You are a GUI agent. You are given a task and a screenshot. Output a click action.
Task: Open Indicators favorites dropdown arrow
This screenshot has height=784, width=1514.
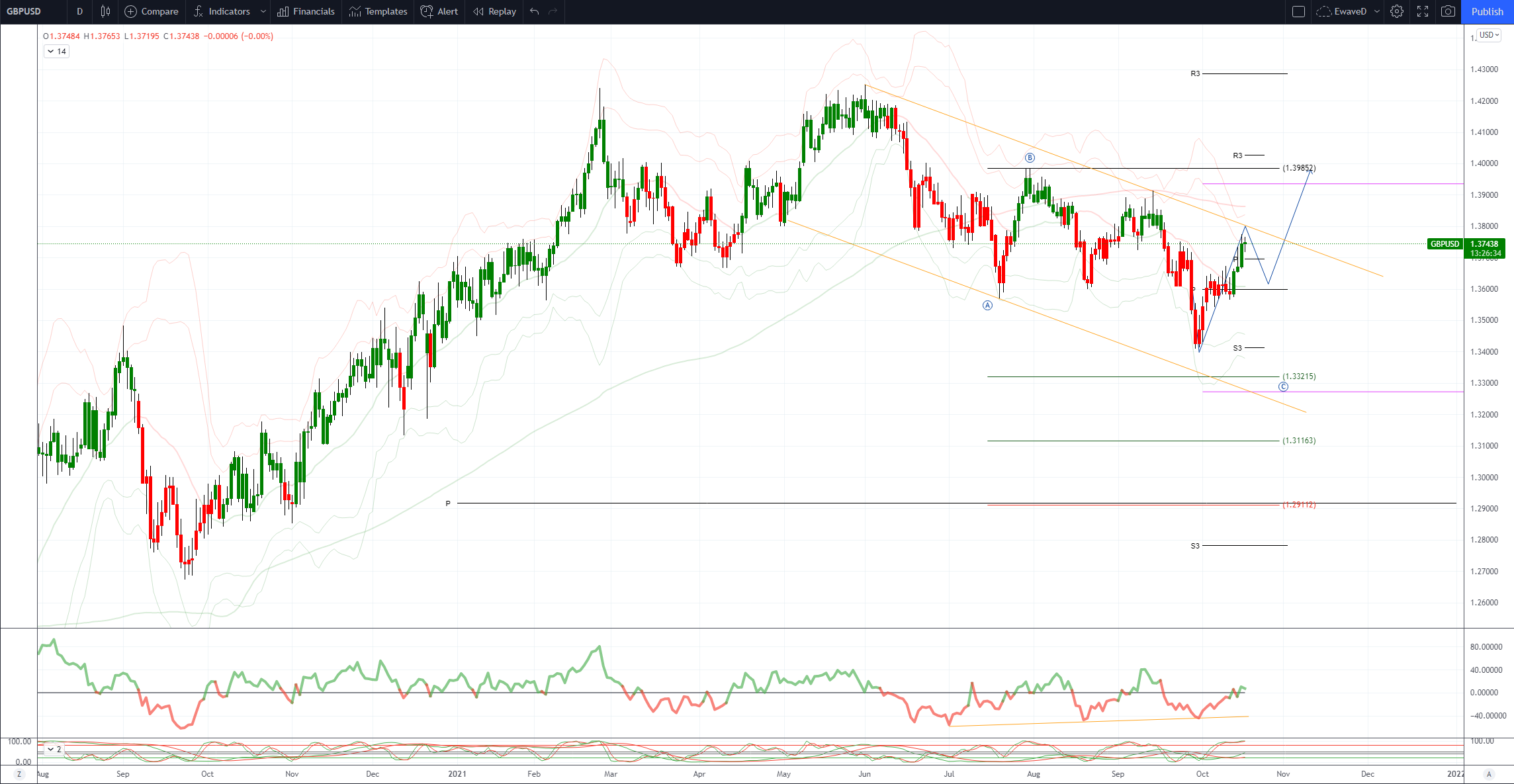[263, 11]
